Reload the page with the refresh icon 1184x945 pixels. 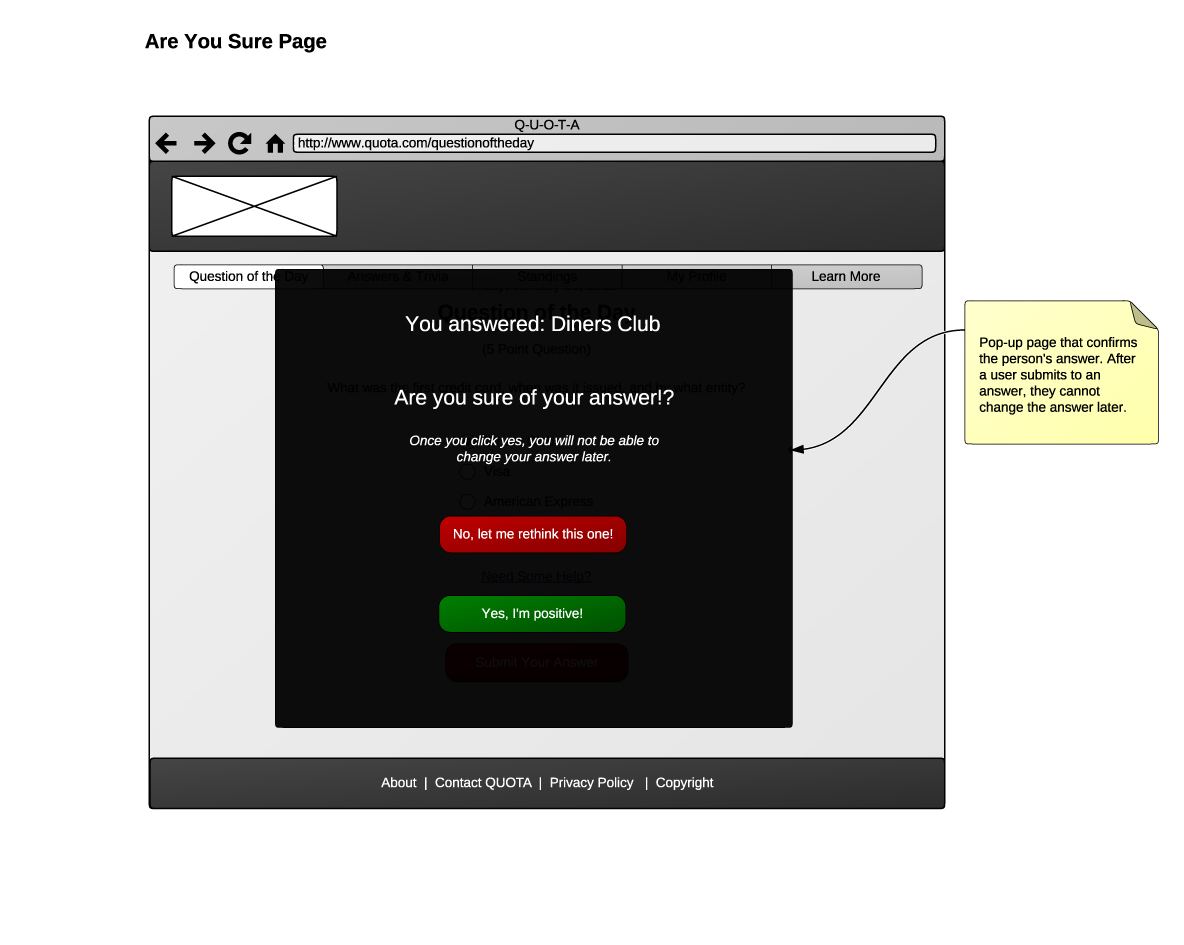[x=239, y=143]
